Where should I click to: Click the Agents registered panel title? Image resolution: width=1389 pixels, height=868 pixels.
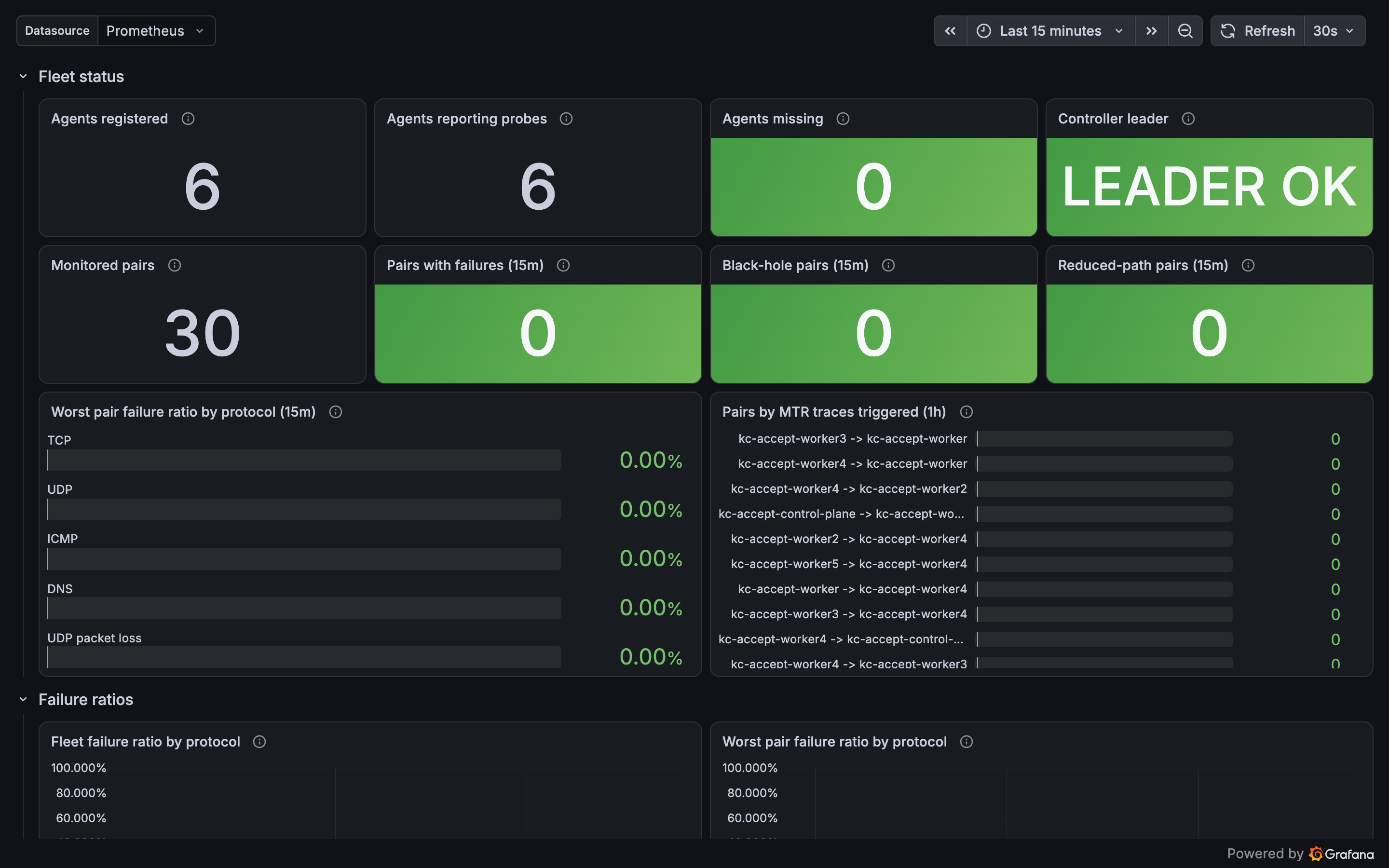[109, 119]
